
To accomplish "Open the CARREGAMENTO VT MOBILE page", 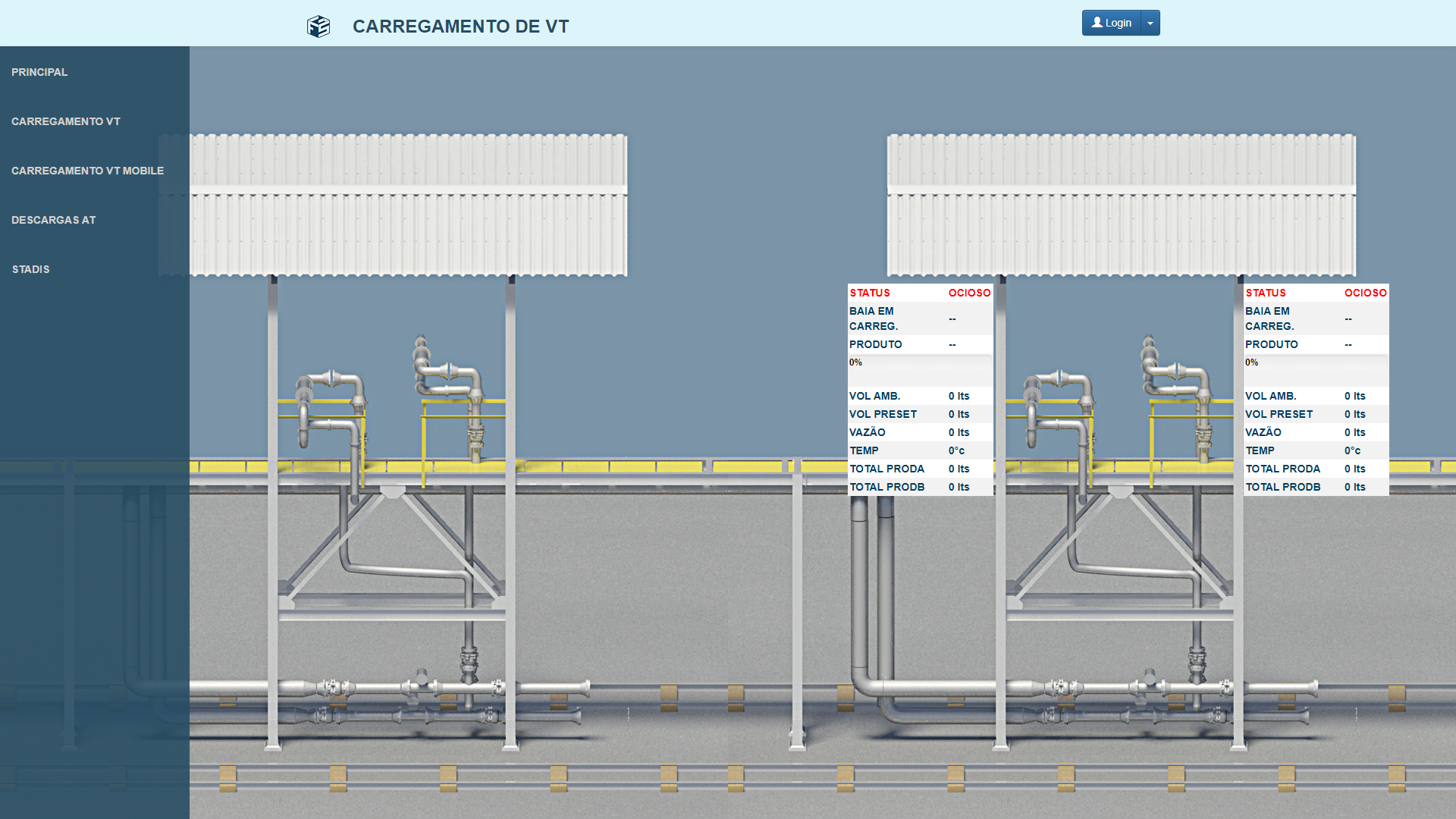I will coord(87,171).
